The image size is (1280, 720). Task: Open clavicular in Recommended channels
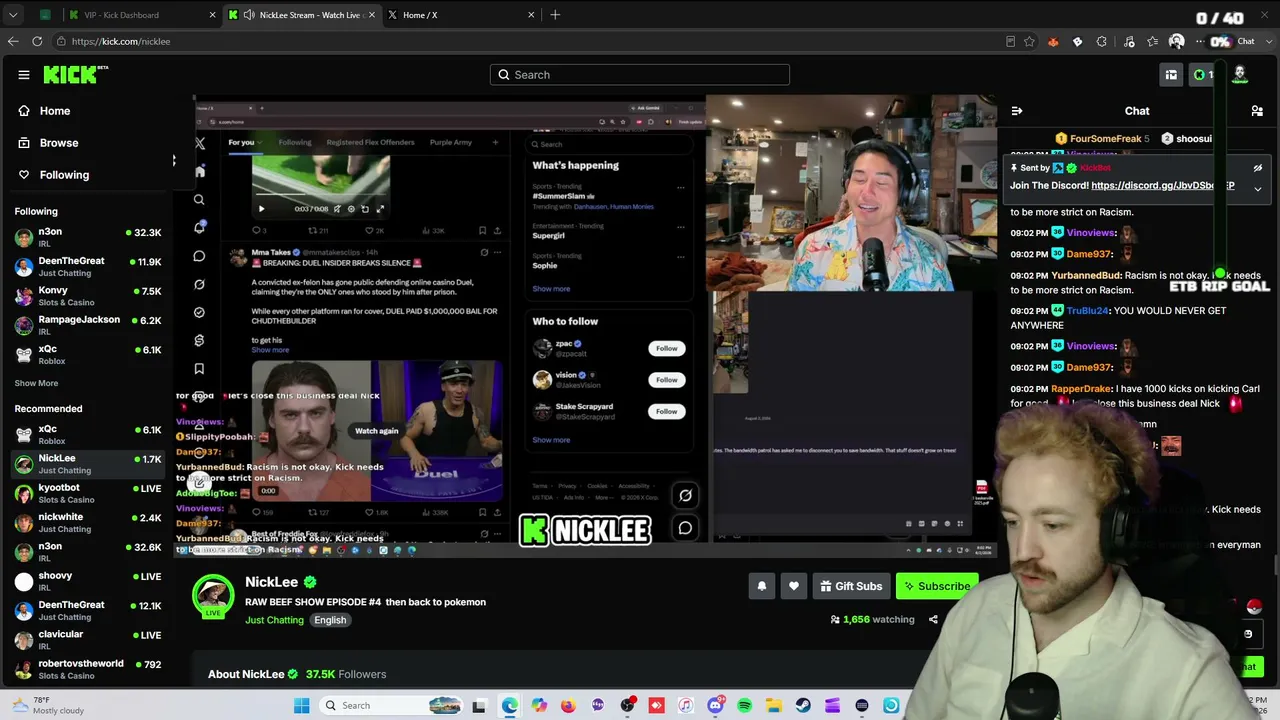[87, 640]
